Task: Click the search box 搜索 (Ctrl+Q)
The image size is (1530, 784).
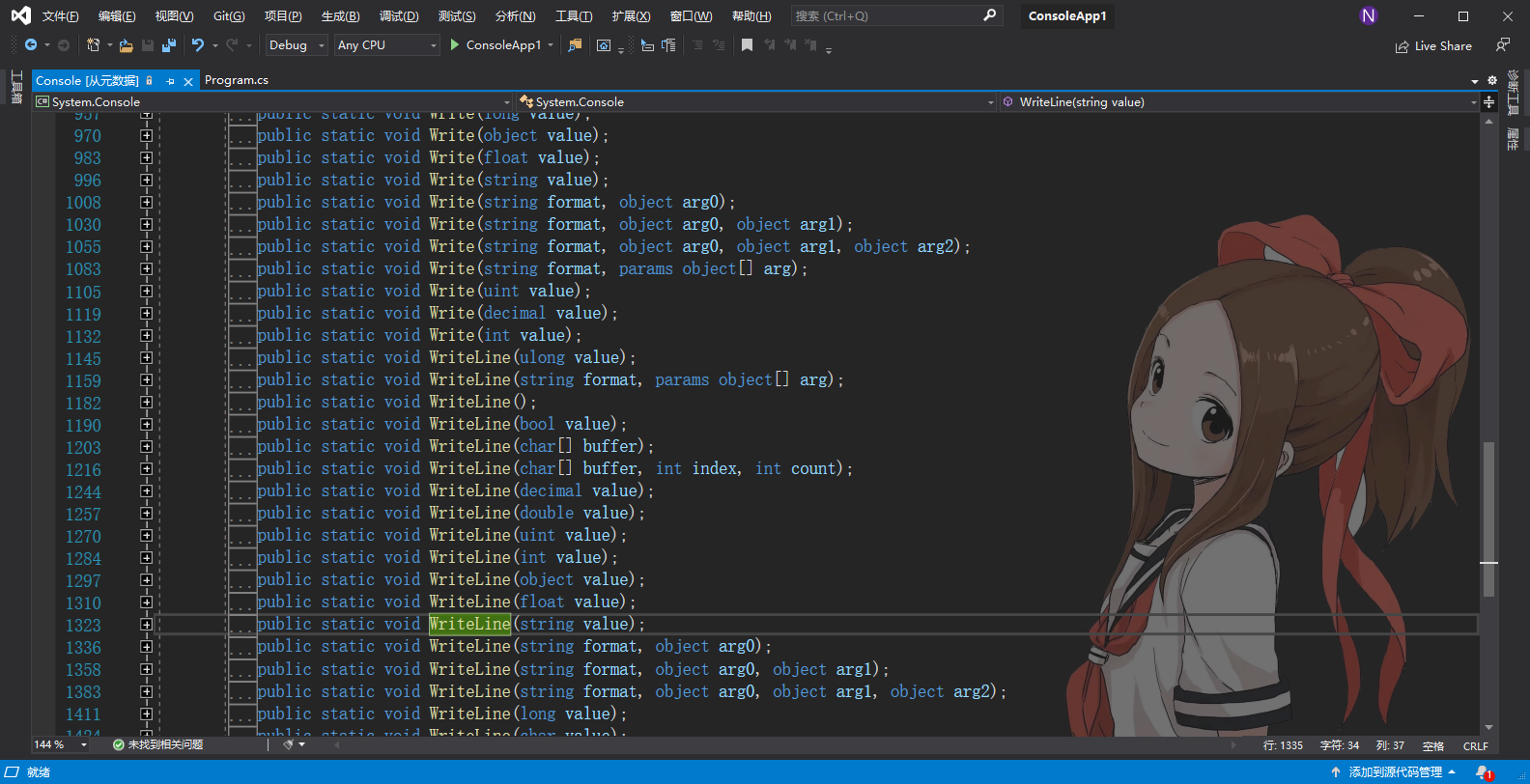Action: click(896, 15)
